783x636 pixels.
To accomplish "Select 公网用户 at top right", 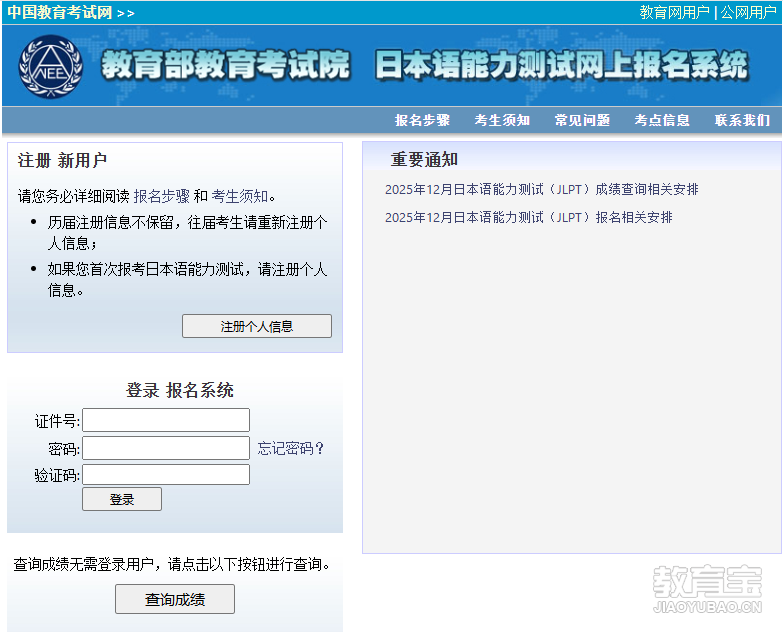I will [x=748, y=13].
